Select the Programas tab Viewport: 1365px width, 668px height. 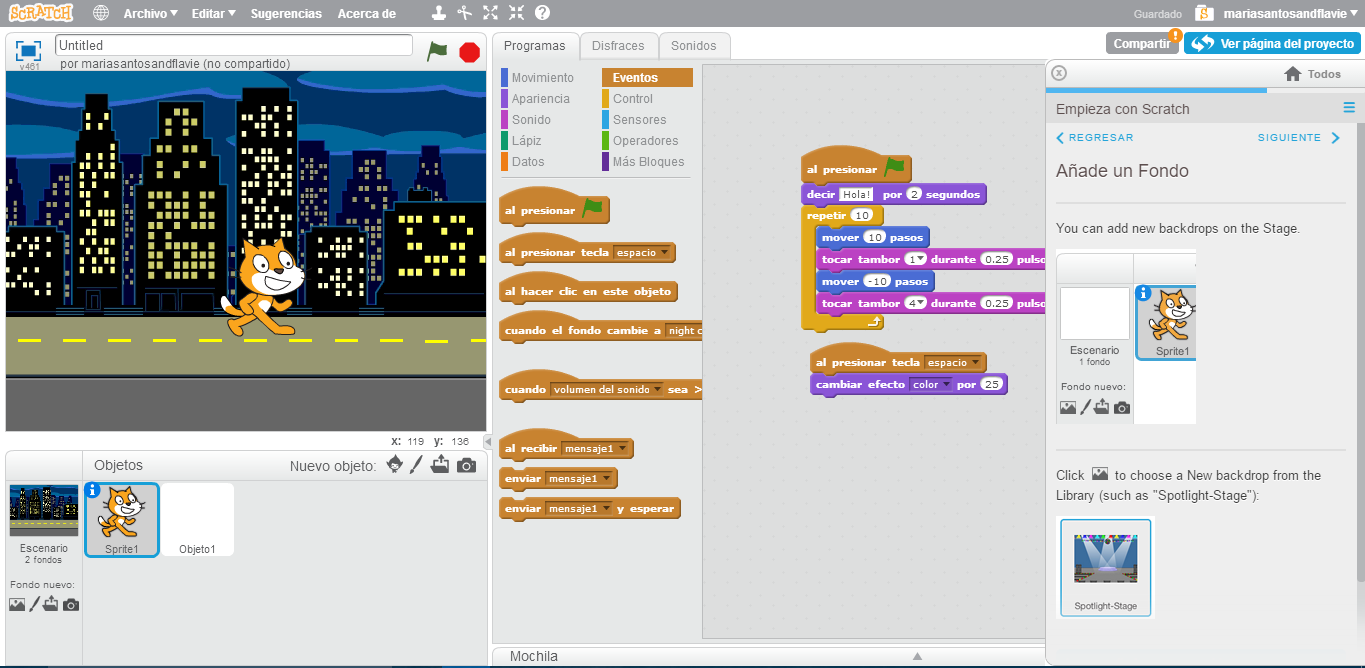pyautogui.click(x=534, y=46)
